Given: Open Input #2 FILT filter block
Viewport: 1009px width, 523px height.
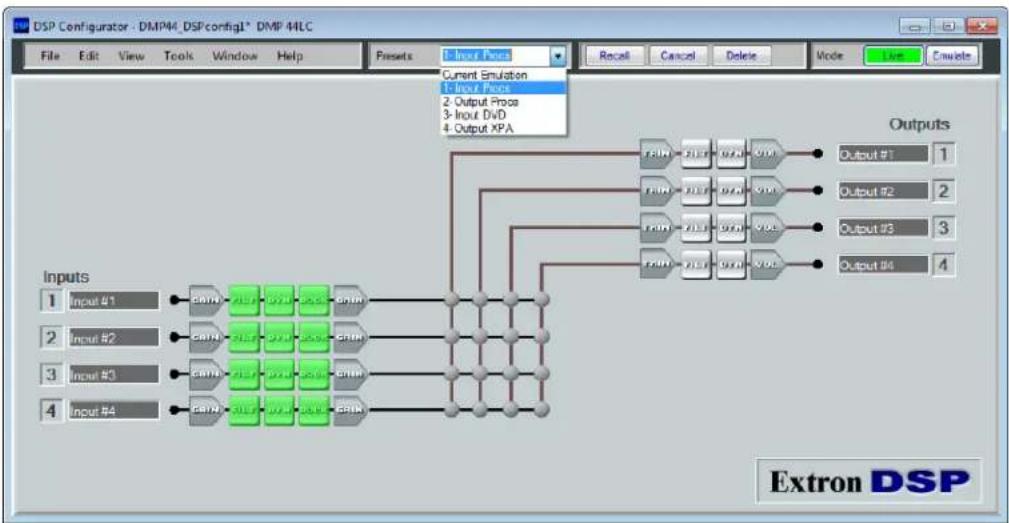Looking at the screenshot, I should click(245, 337).
